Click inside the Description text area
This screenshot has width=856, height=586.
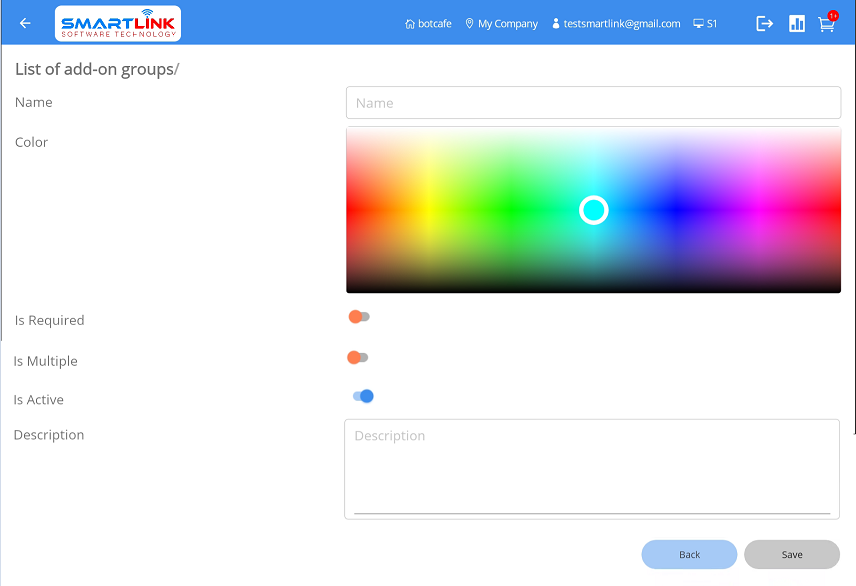[591, 468]
